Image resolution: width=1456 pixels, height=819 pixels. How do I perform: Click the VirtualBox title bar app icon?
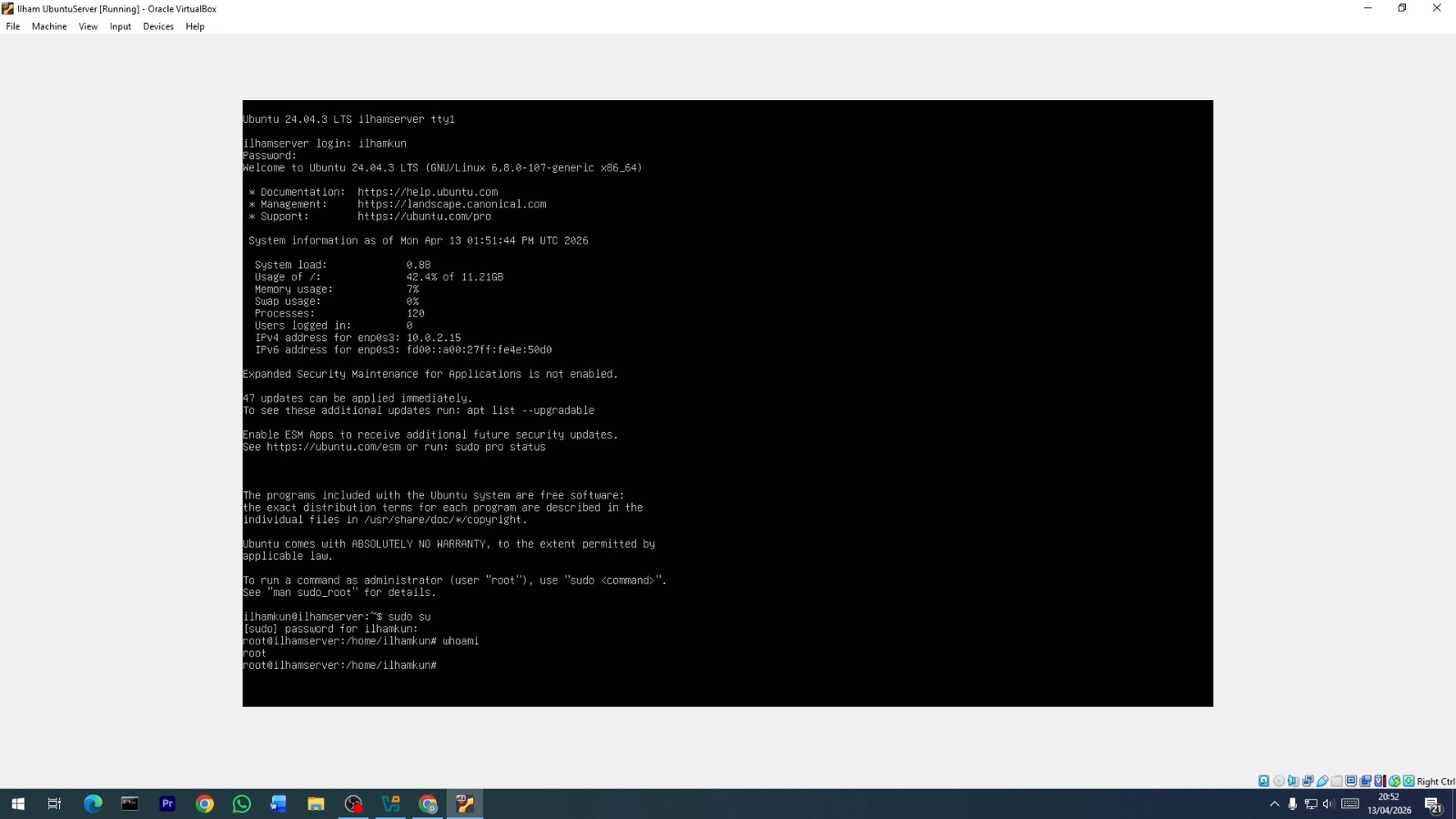point(8,8)
